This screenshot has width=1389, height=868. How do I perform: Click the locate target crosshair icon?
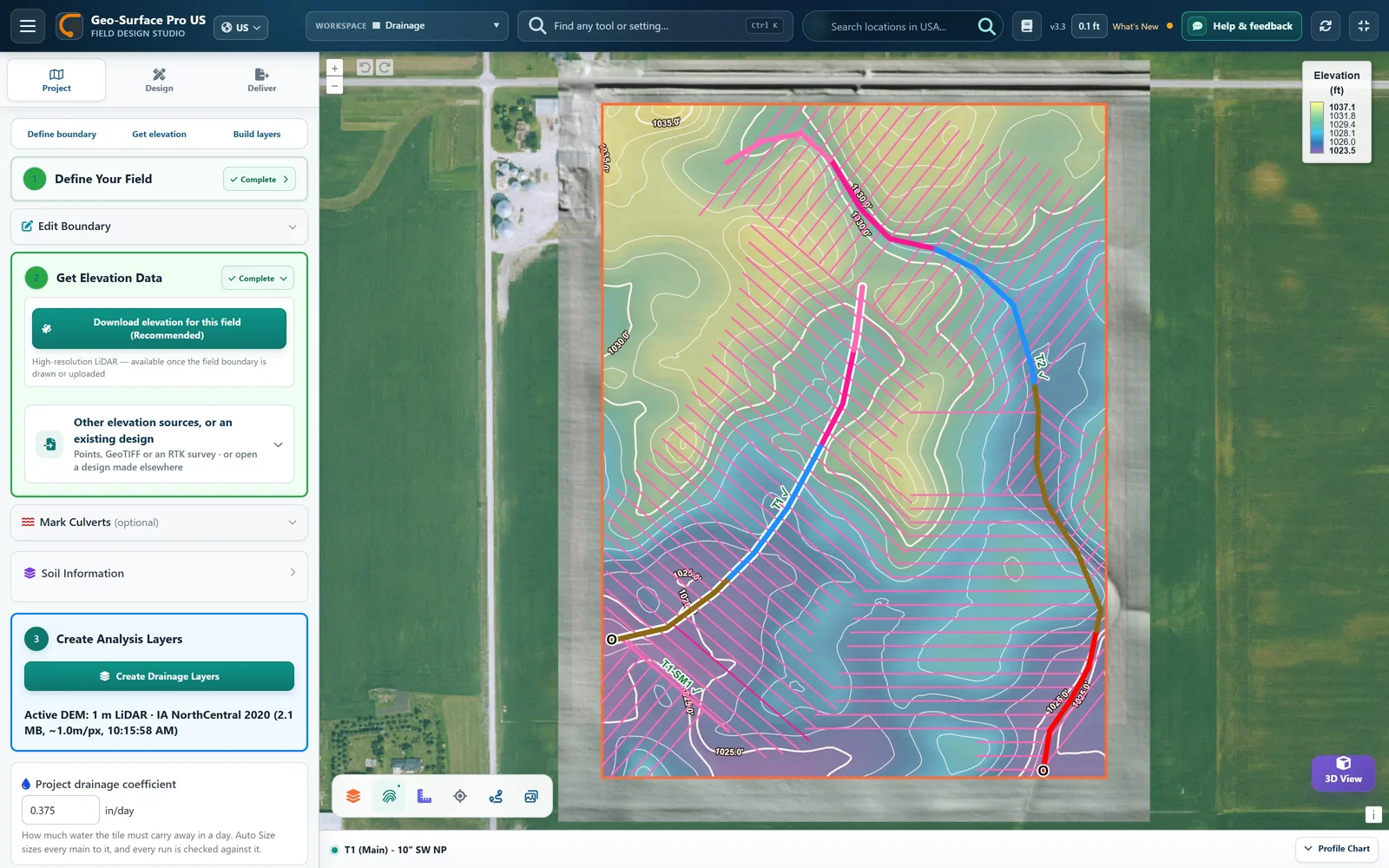click(x=460, y=796)
